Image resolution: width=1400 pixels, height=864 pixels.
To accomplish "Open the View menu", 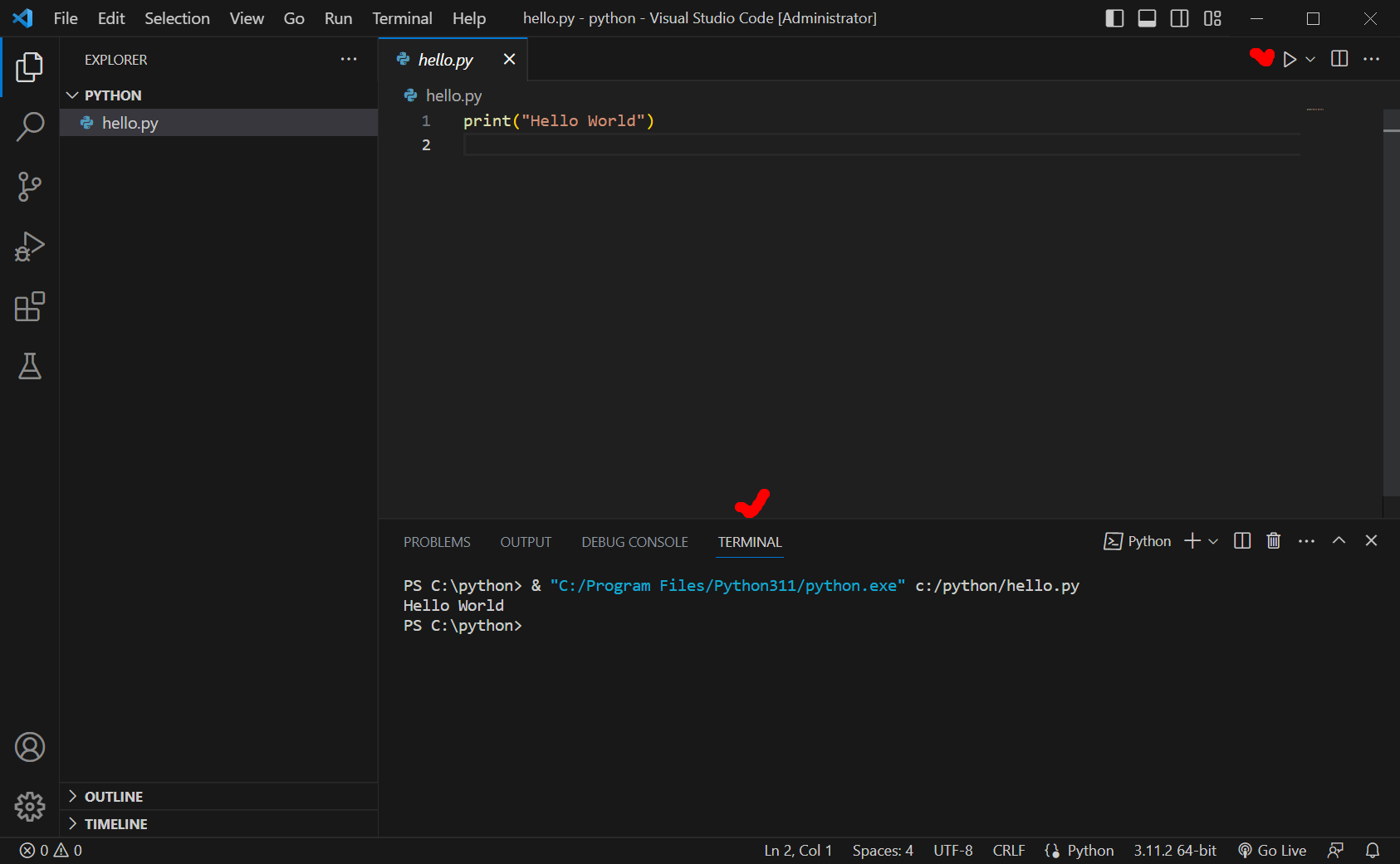I will [x=247, y=18].
